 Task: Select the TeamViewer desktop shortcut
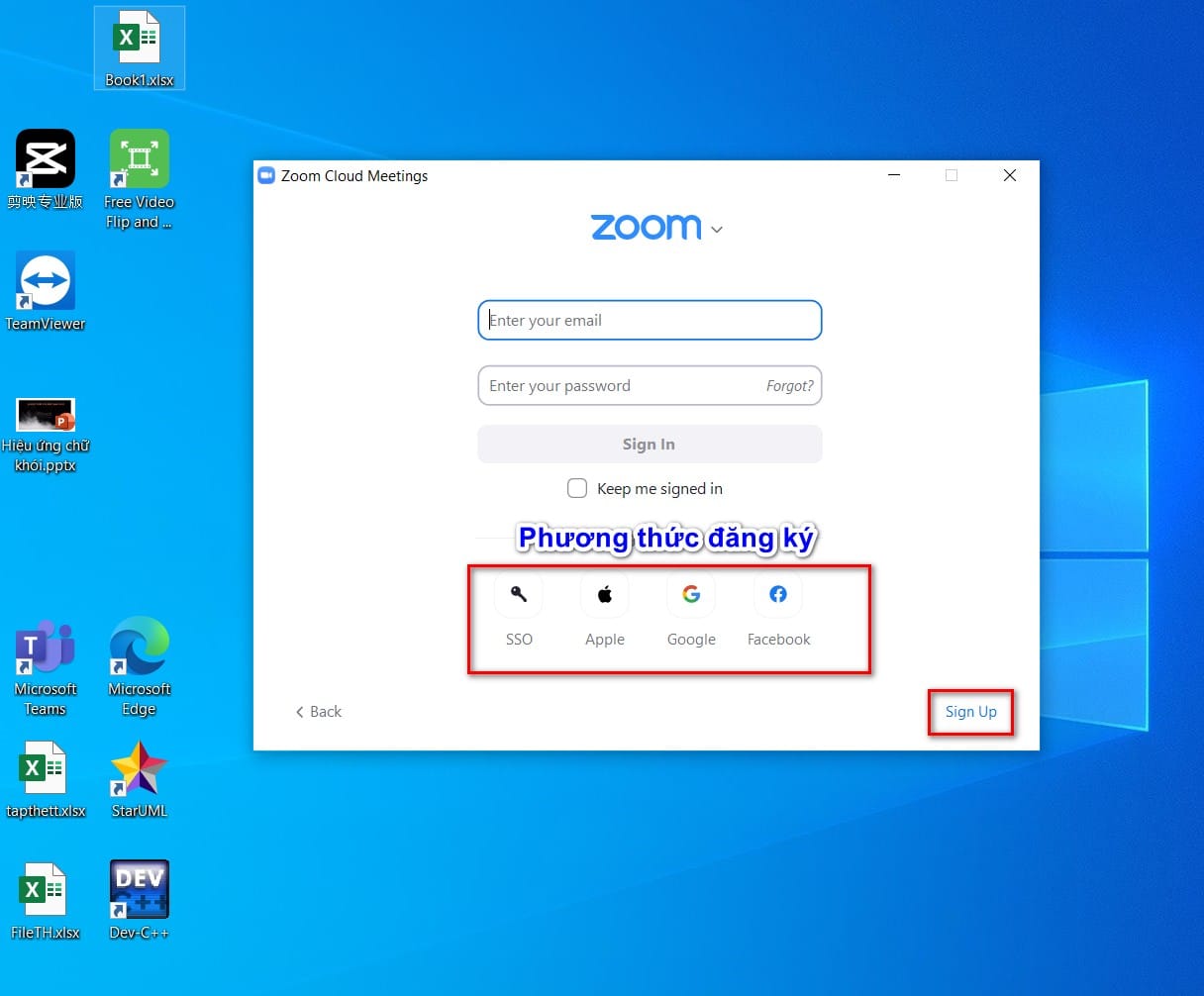(46, 291)
